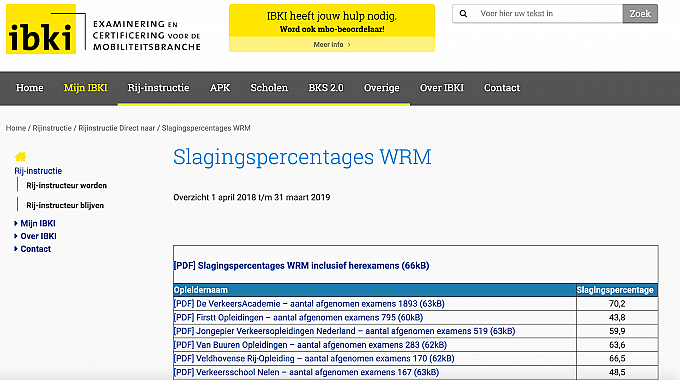
Task: Go to Rijinstructie in the breadcrumb
Action: (x=52, y=128)
